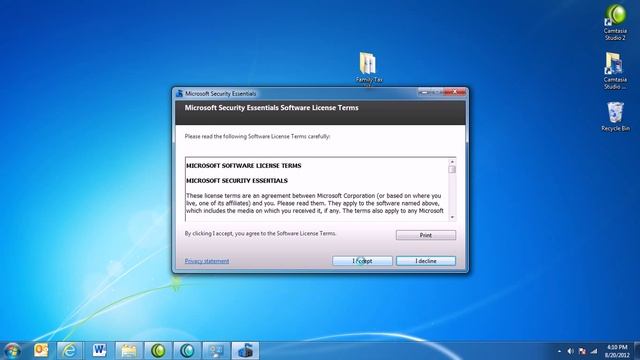
Task: Click the Show desktop button
Action: [637, 351]
